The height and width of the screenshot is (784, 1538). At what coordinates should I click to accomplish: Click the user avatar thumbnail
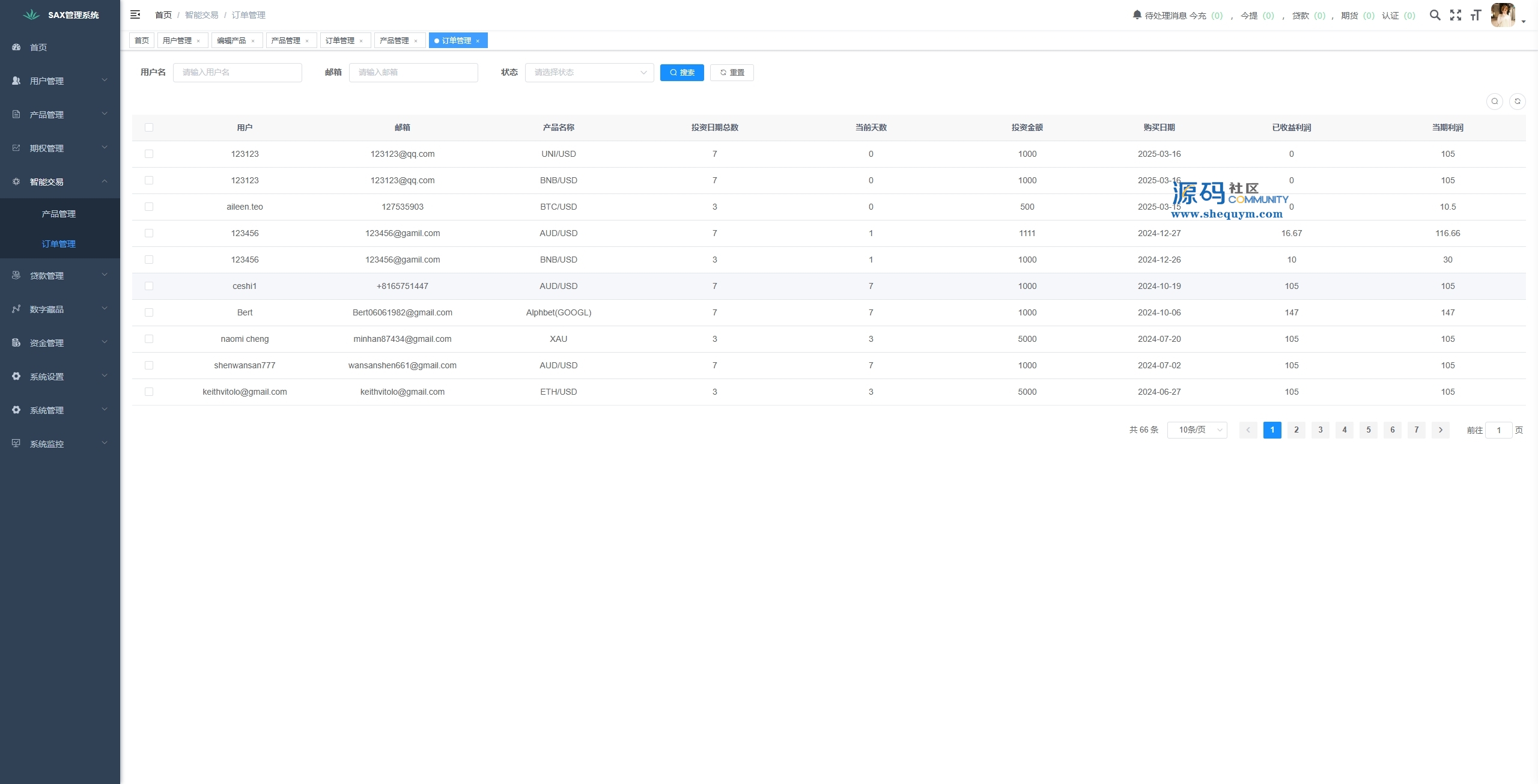(x=1503, y=15)
